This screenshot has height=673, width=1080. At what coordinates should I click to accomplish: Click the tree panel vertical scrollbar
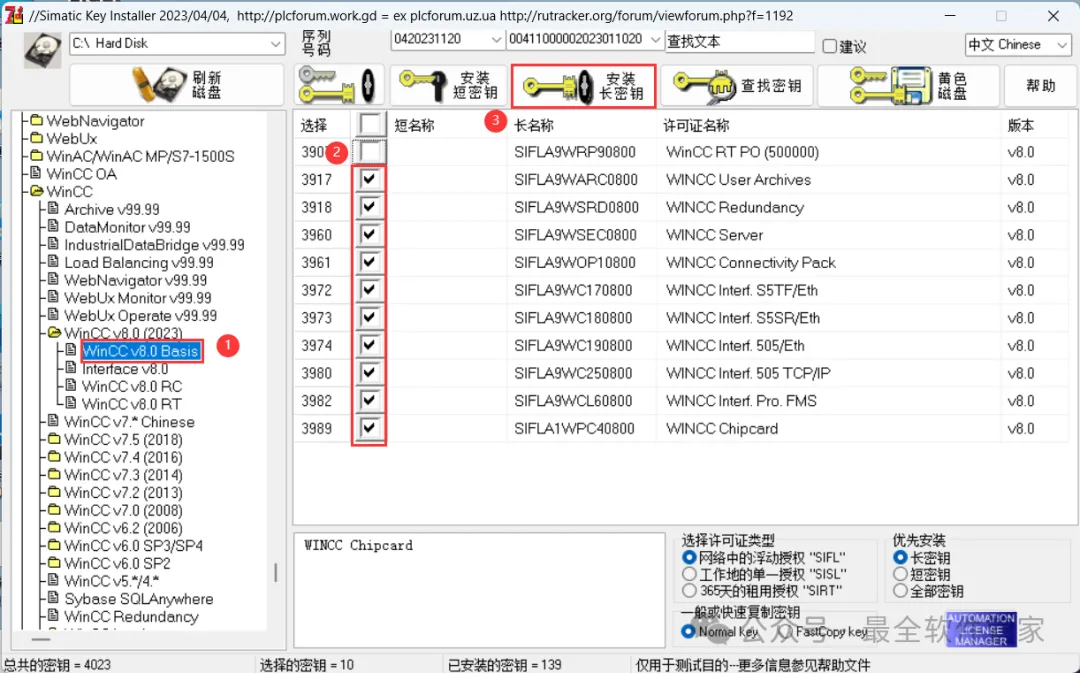276,574
